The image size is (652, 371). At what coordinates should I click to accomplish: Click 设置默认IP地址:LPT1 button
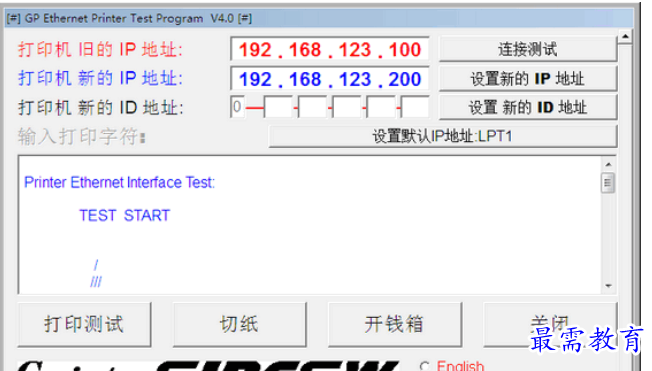click(x=442, y=136)
